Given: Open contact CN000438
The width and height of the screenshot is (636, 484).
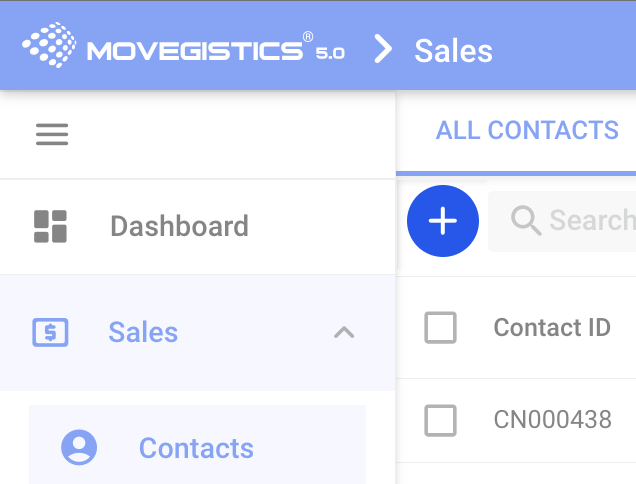Looking at the screenshot, I should point(552,420).
